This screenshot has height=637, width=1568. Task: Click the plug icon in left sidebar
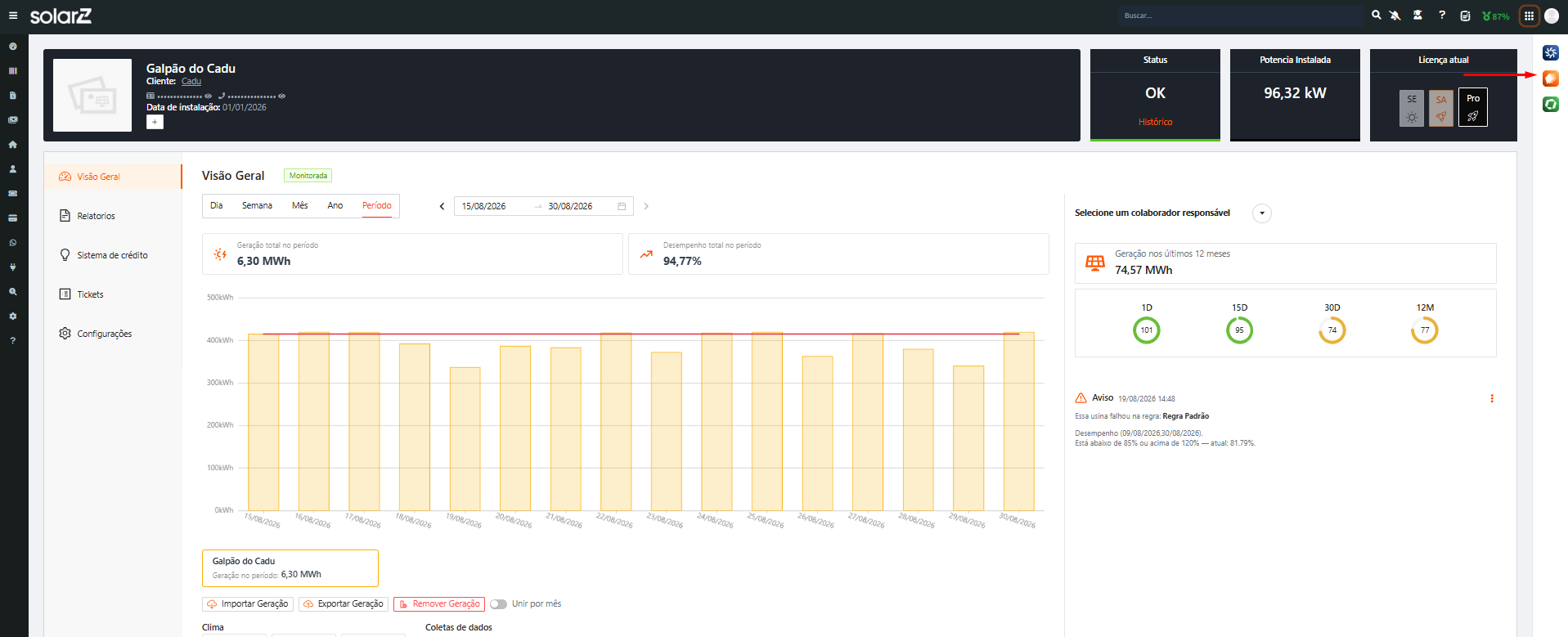12,267
